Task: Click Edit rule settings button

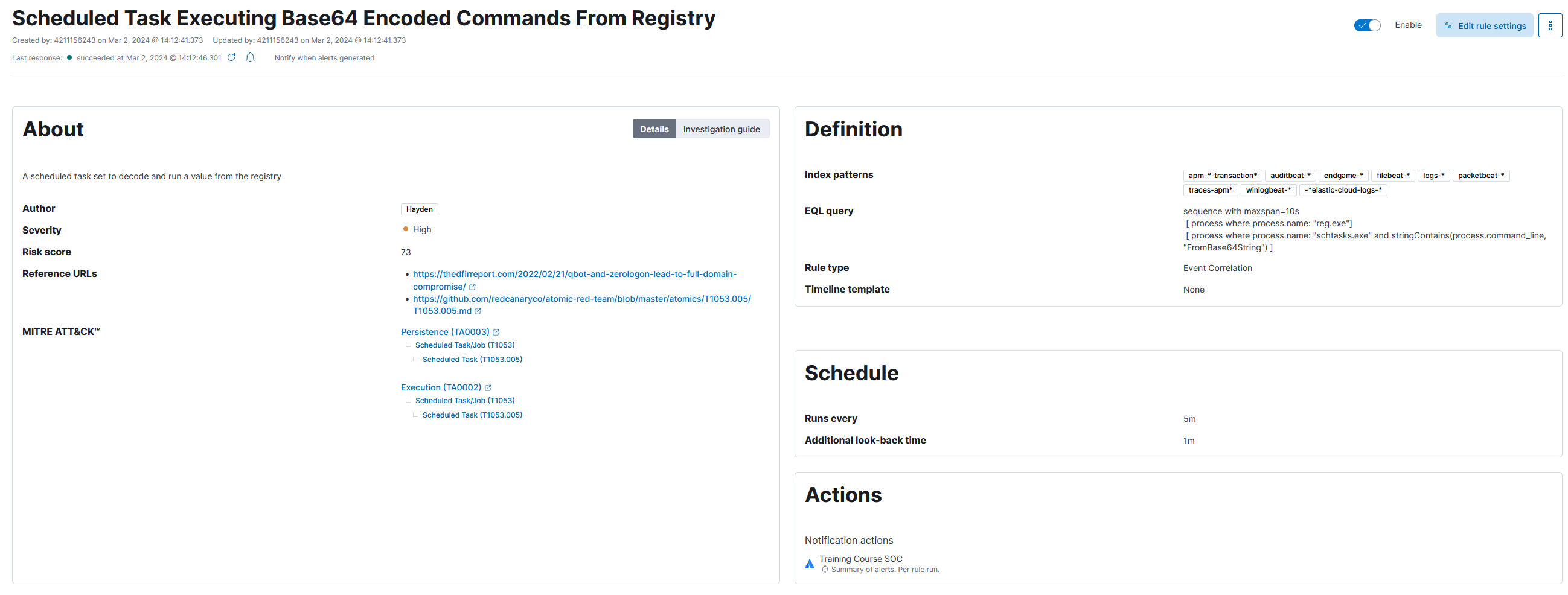Action: 1484,25
